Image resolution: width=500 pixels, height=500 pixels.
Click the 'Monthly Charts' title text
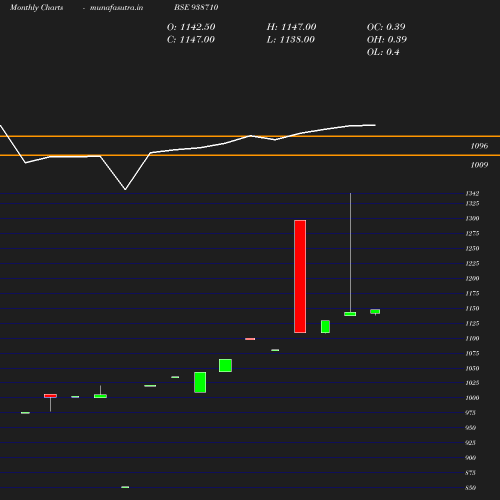37,8
